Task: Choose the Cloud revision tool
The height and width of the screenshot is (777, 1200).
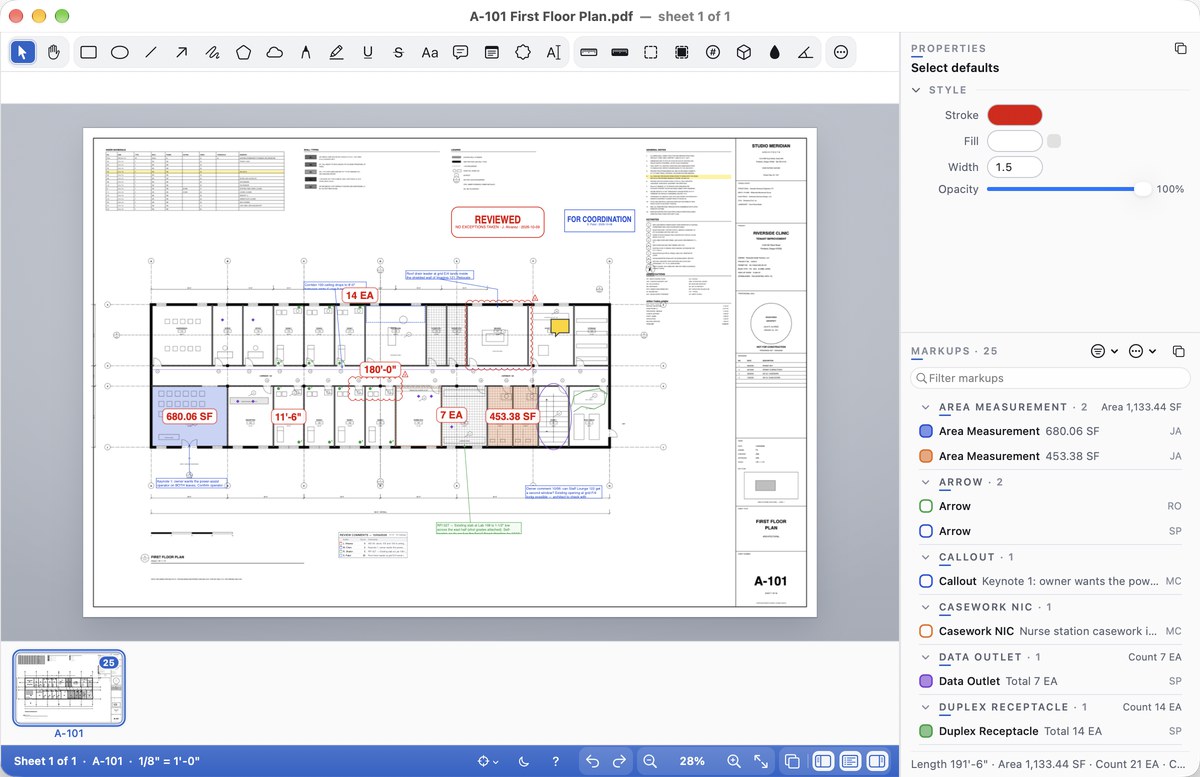Action: tap(274, 52)
